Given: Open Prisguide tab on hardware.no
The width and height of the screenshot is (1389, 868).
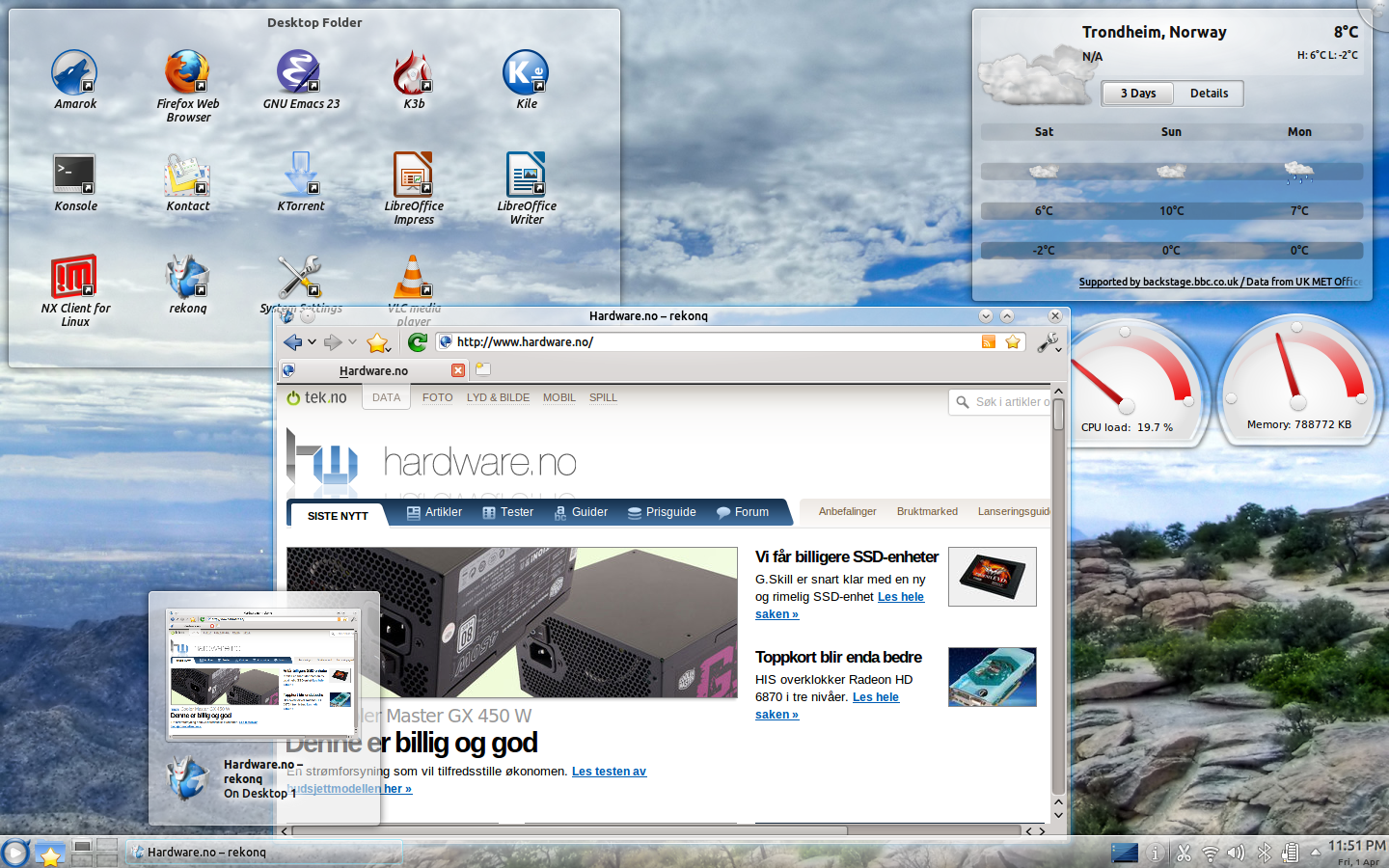Looking at the screenshot, I should 662,512.
